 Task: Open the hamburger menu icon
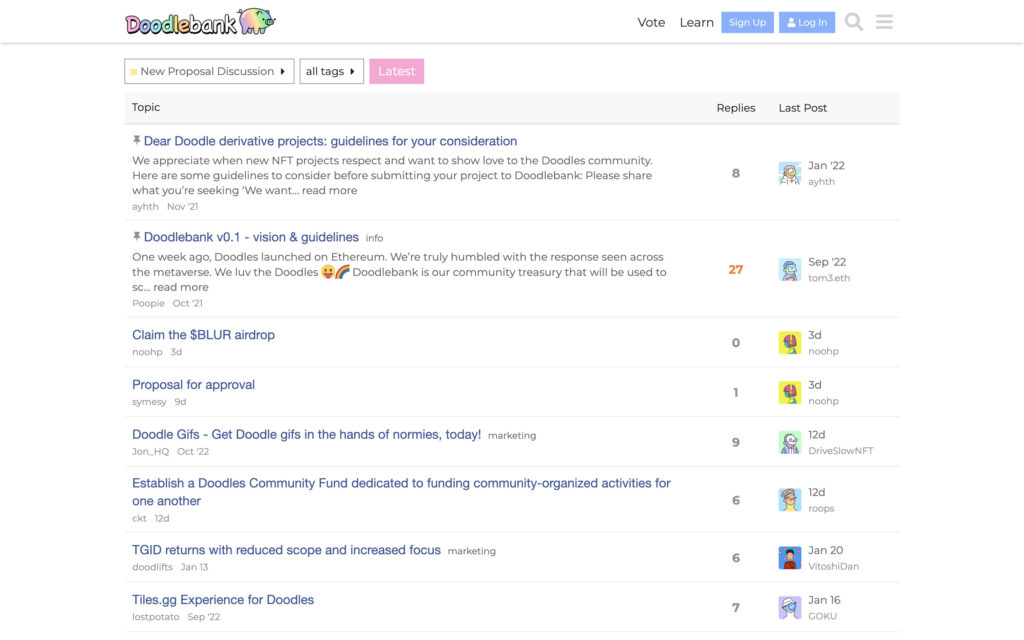pos(884,22)
